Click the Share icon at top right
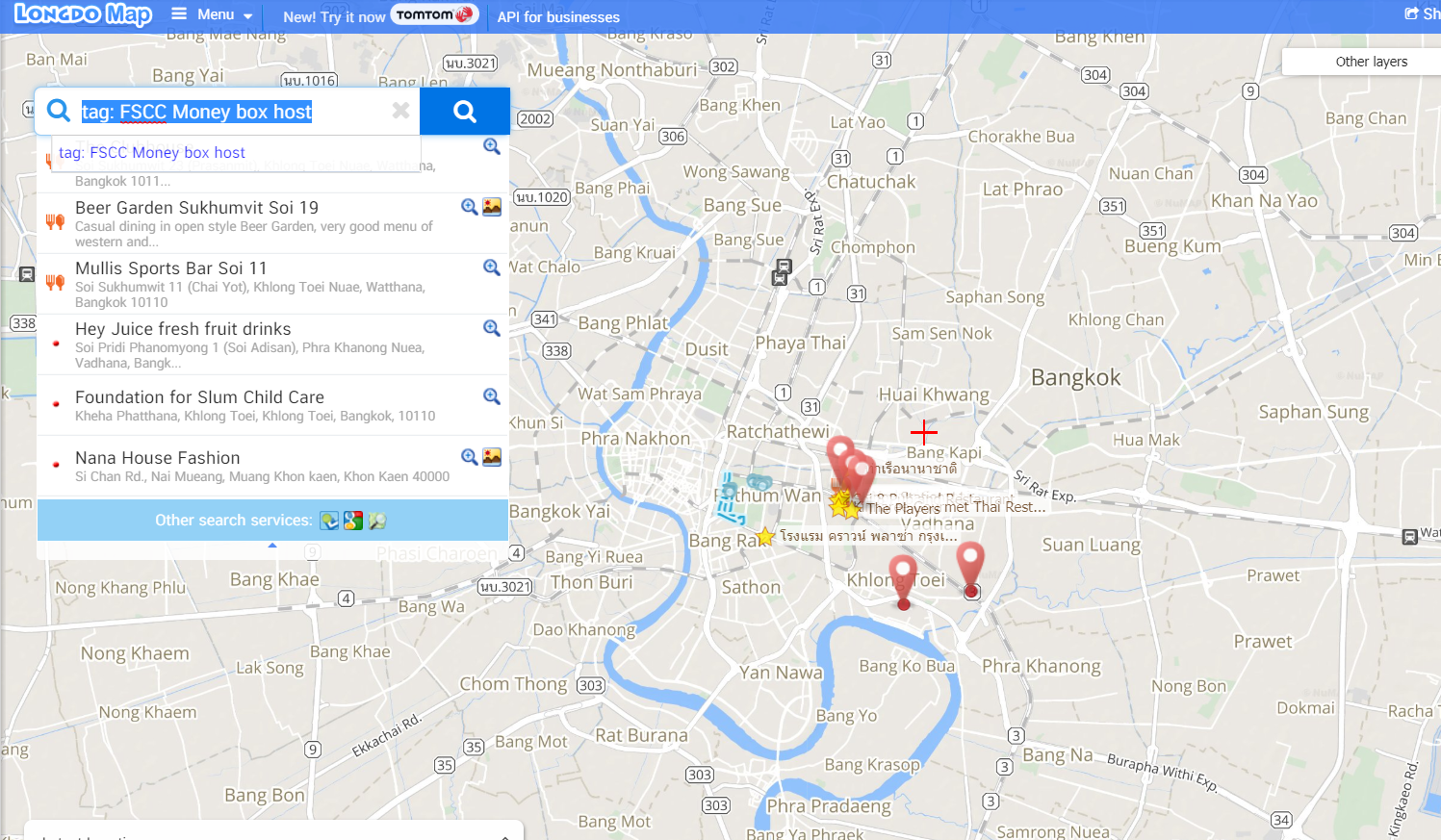This screenshot has width=1441, height=840. tap(1411, 13)
